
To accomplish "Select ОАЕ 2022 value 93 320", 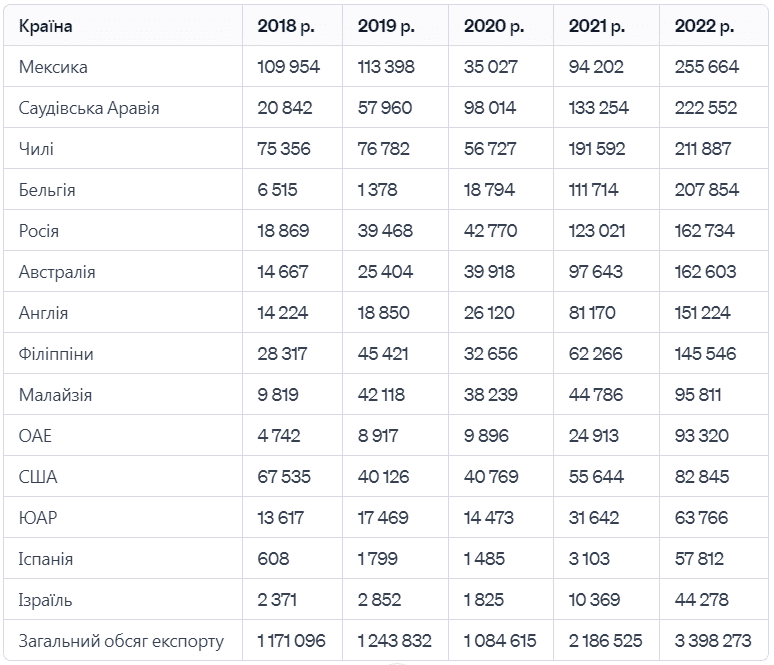I will pos(702,435).
